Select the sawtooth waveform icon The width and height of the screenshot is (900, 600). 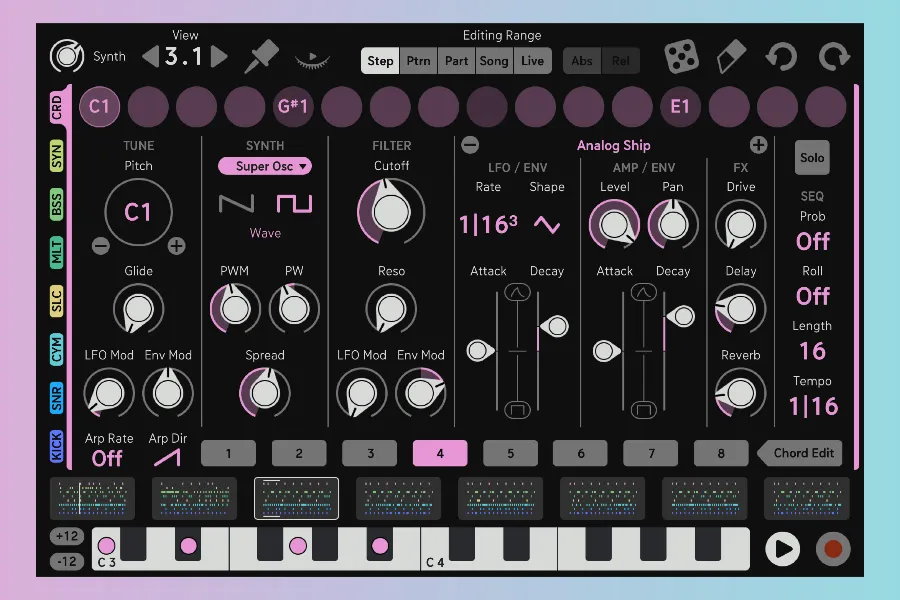click(x=236, y=204)
